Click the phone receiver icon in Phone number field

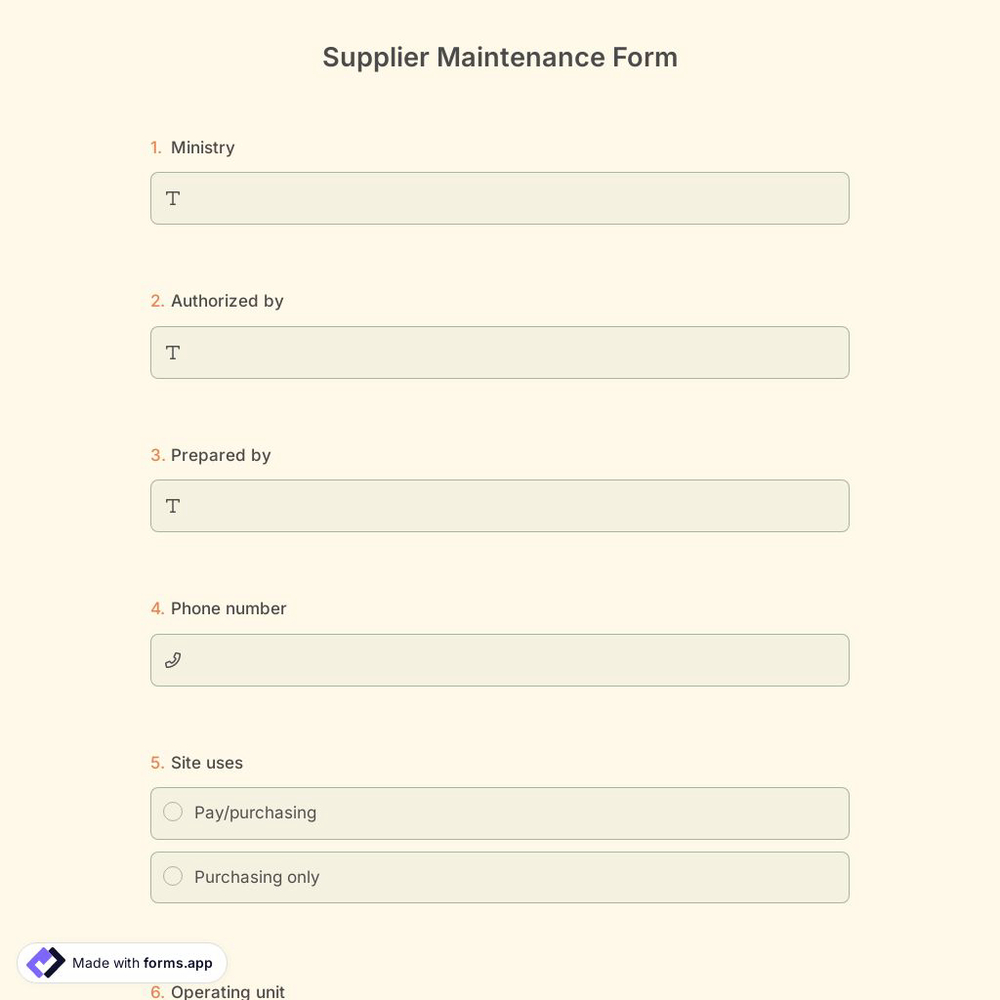coord(172,660)
